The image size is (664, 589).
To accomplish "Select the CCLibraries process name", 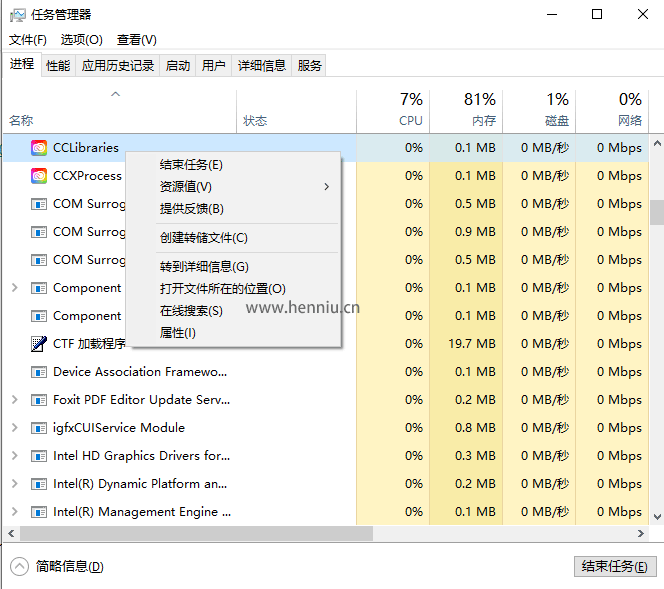I will pyautogui.click(x=86, y=148).
